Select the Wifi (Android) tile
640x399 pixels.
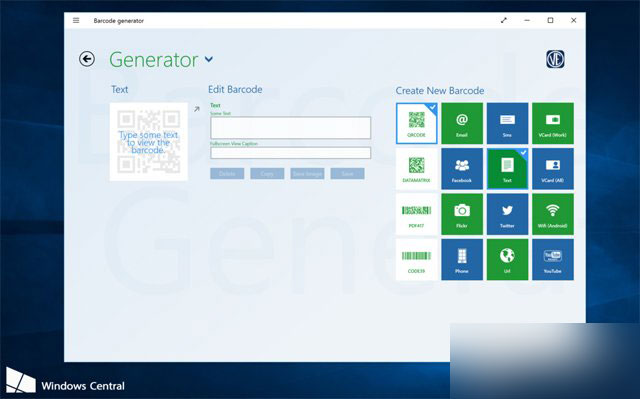click(553, 214)
